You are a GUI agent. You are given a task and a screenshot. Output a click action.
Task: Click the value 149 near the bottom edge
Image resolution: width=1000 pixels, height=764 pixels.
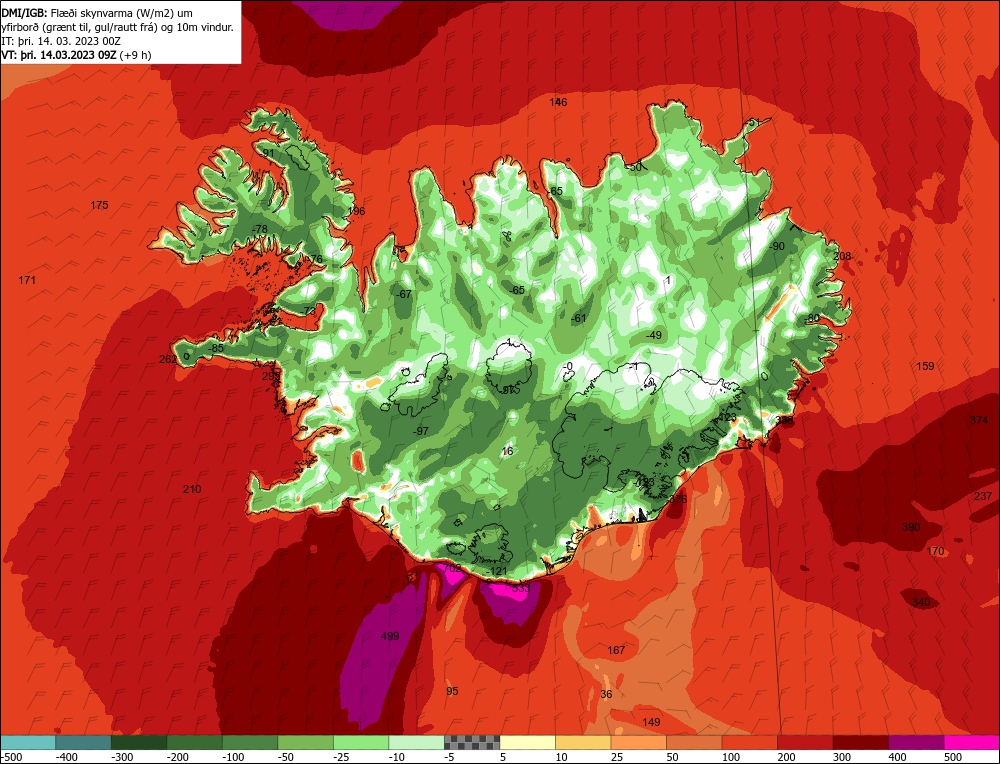coord(651,722)
